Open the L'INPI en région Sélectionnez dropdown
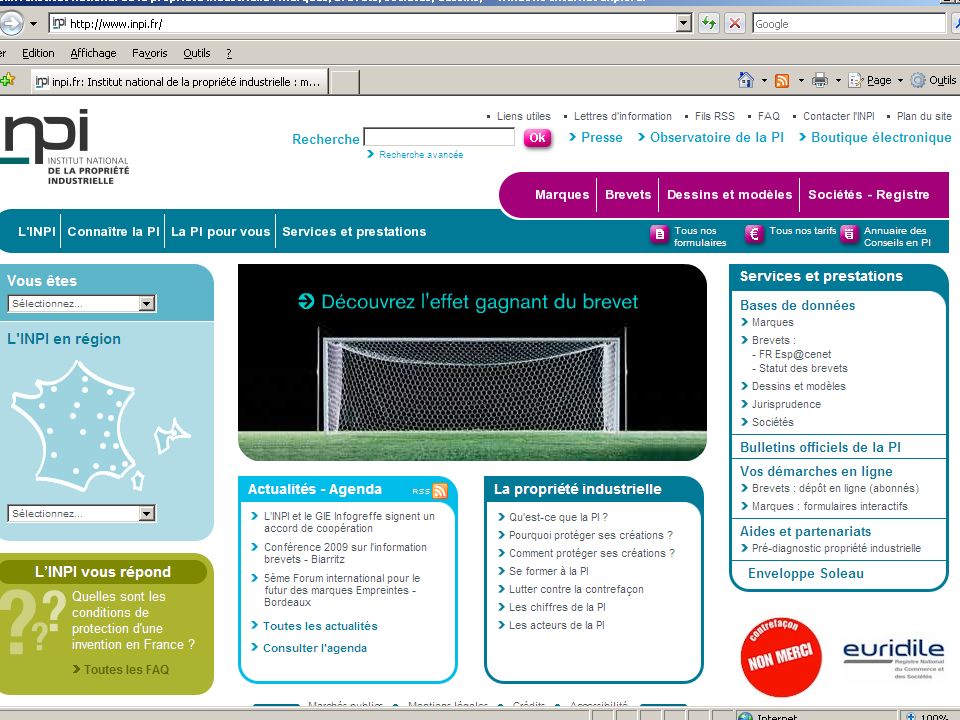Image resolution: width=960 pixels, height=720 pixels. [81, 513]
